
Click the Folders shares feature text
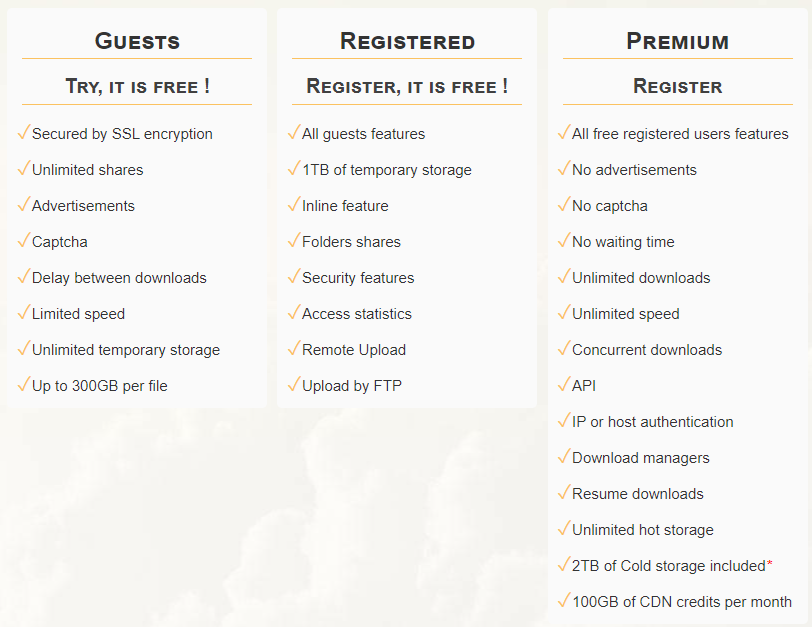(351, 242)
